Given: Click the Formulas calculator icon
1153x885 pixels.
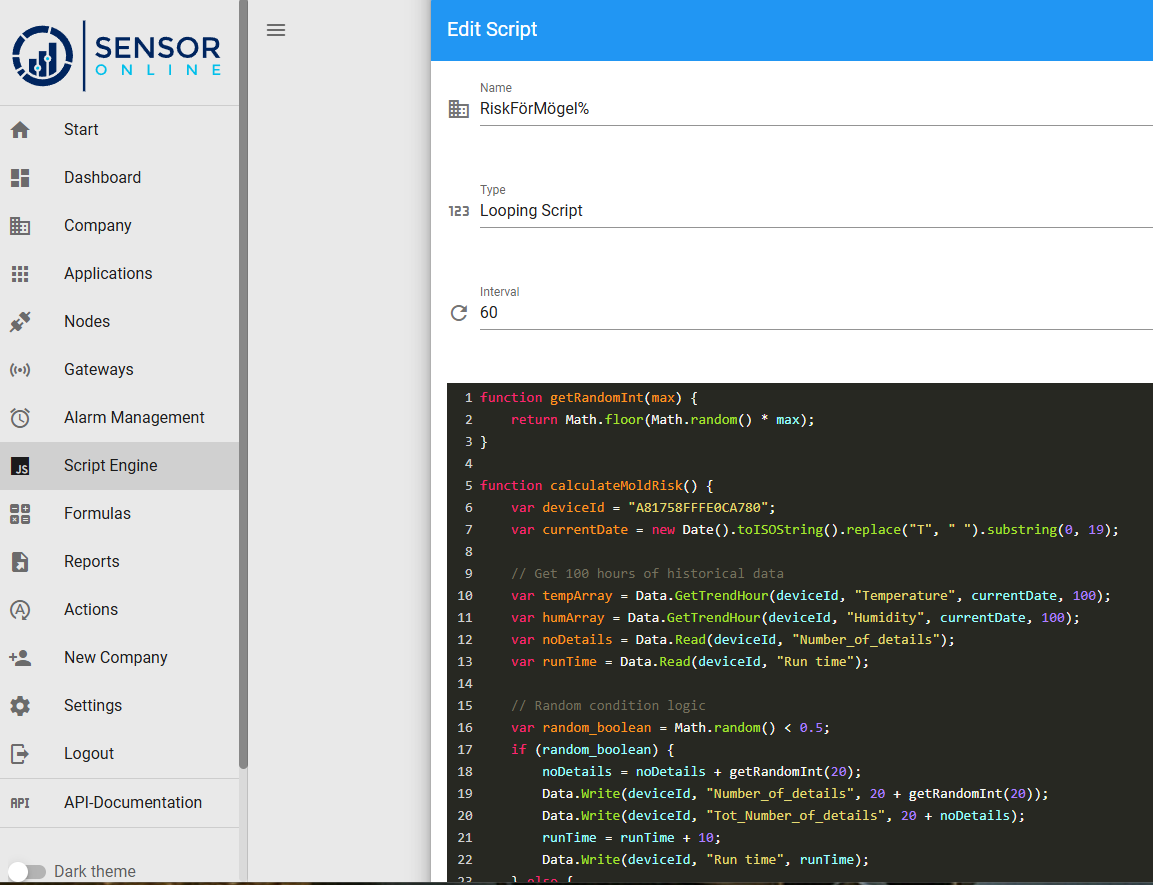Looking at the screenshot, I should (x=20, y=514).
